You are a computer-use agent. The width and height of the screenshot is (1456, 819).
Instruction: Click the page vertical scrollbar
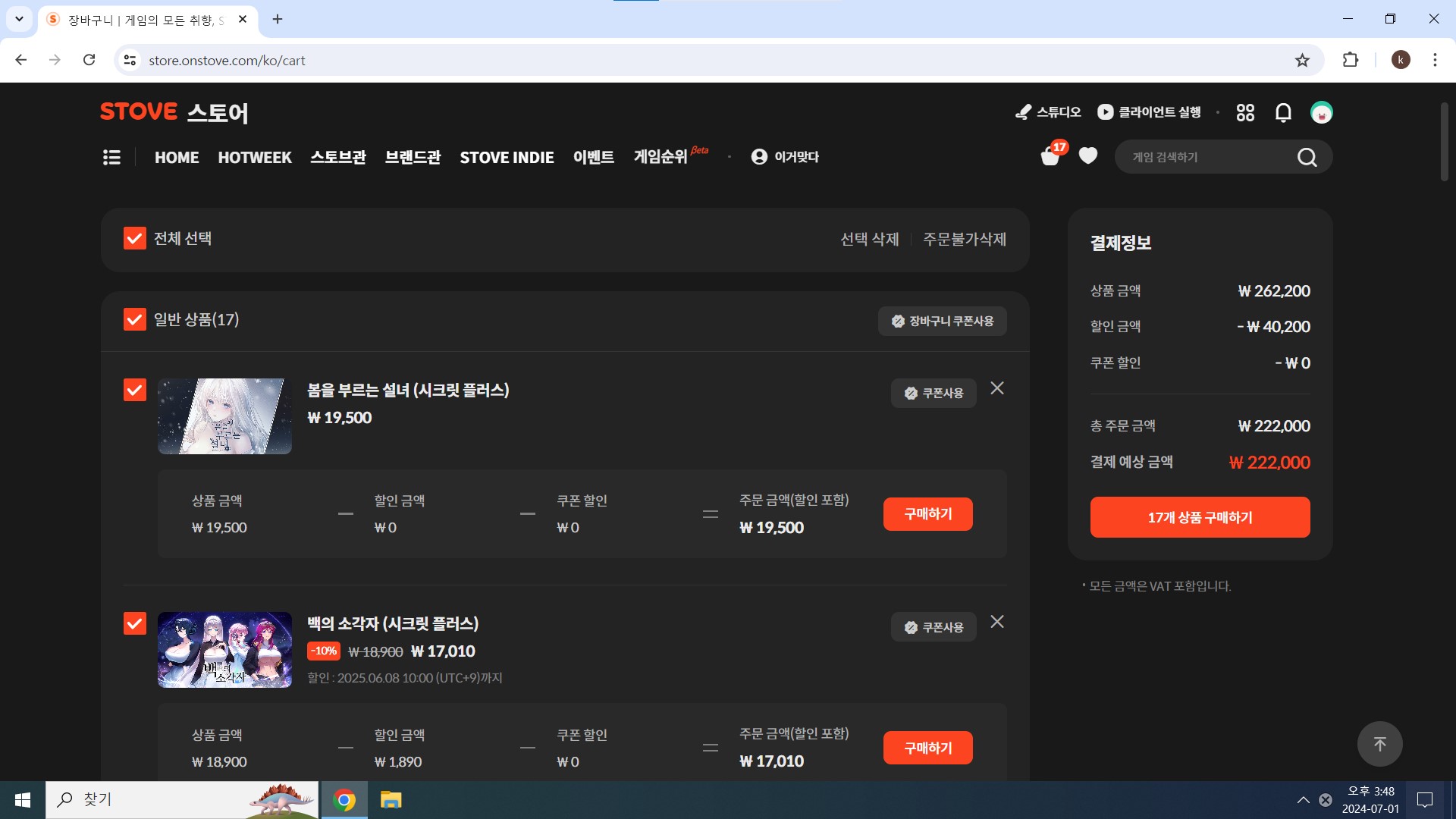point(1445,142)
